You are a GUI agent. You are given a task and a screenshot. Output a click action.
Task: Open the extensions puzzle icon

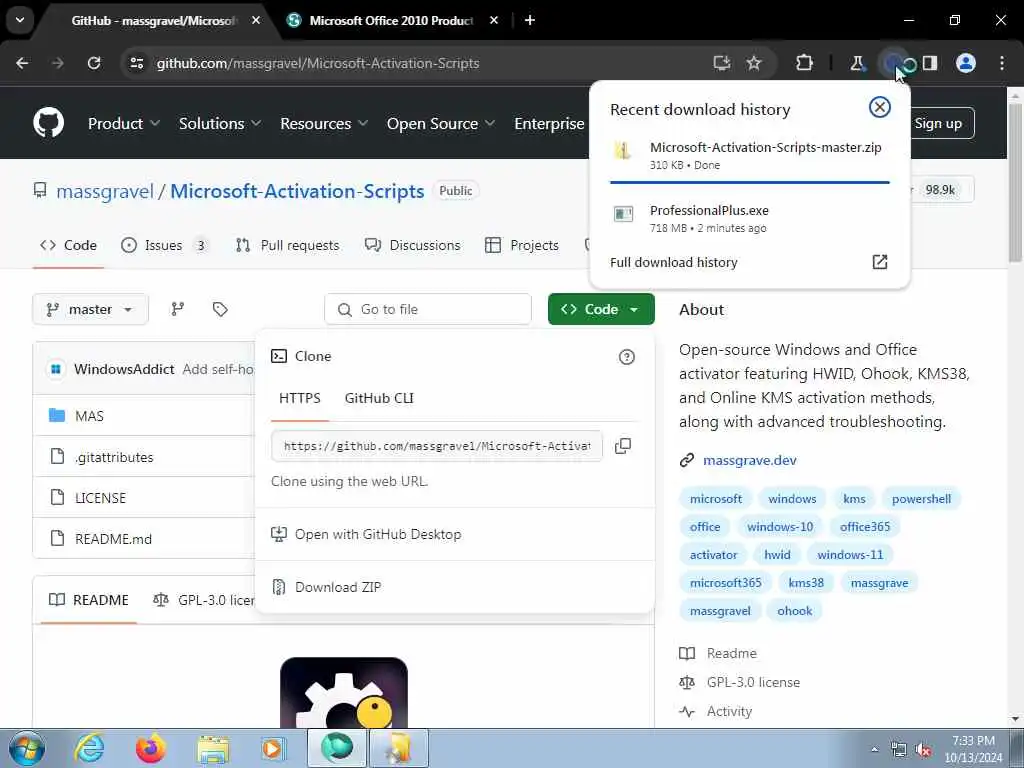(805, 63)
